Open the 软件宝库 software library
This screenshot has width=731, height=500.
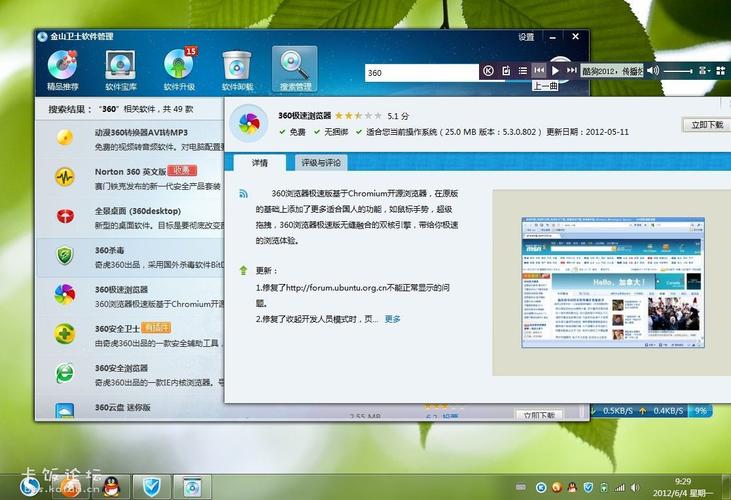(x=121, y=70)
